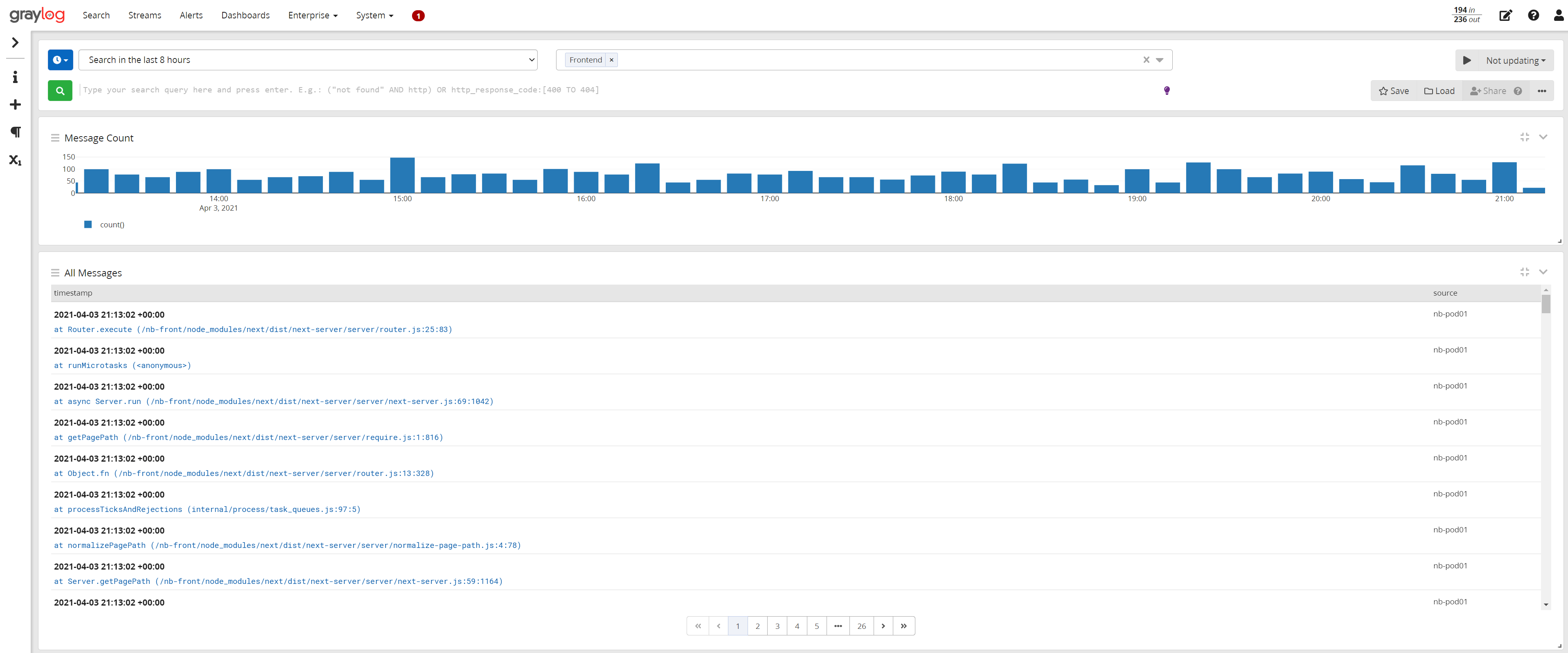
Task: Open the stream filter dropdown arrow
Action: pos(1160,60)
